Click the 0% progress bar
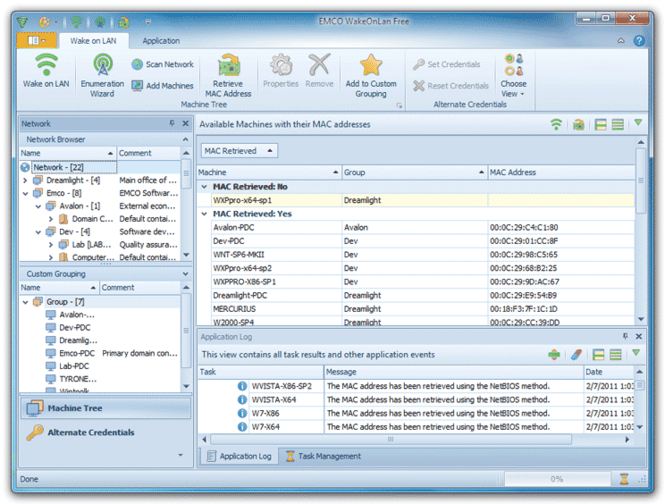The image size is (665, 504). point(556,479)
